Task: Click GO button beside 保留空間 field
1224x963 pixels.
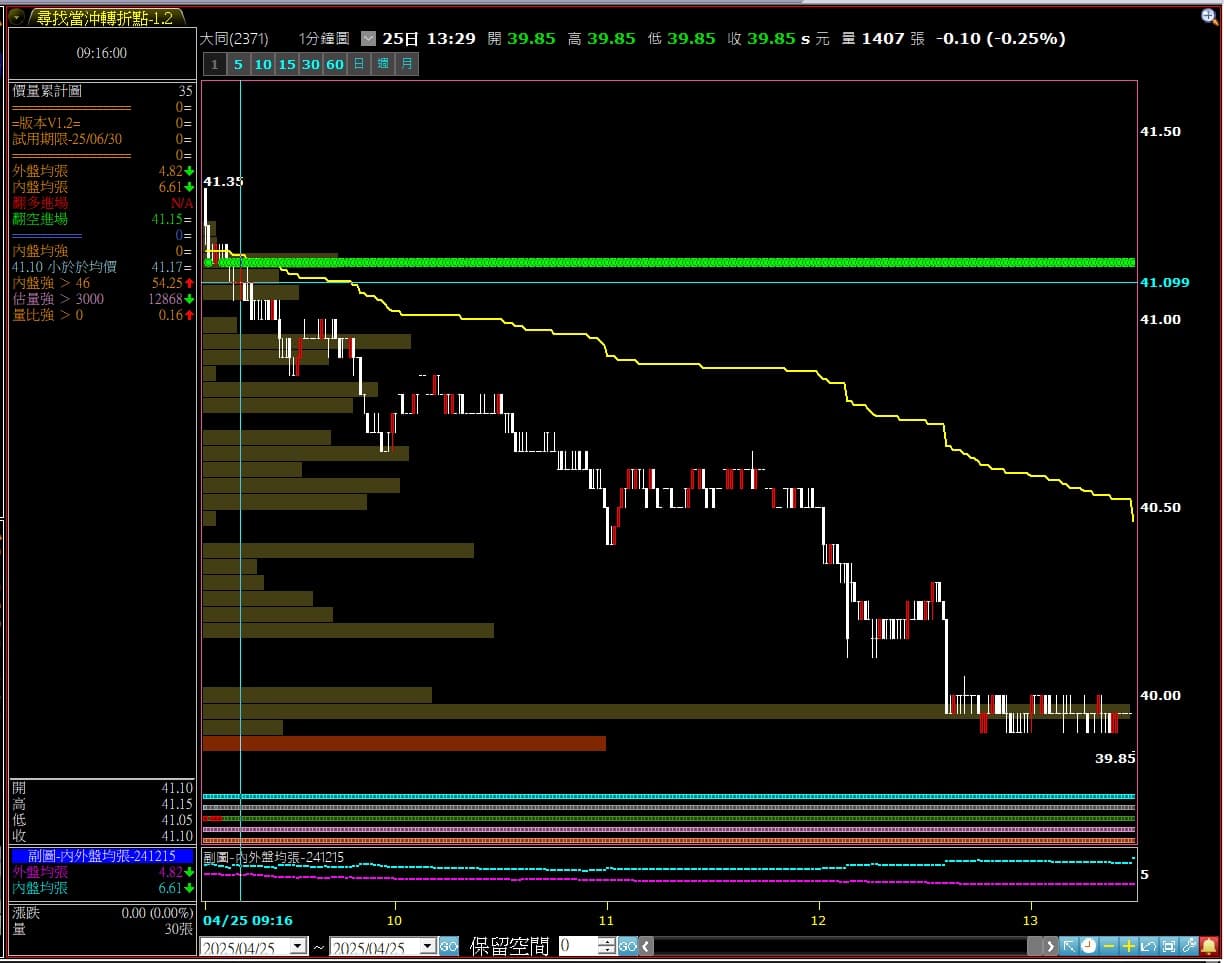Action: (627, 946)
